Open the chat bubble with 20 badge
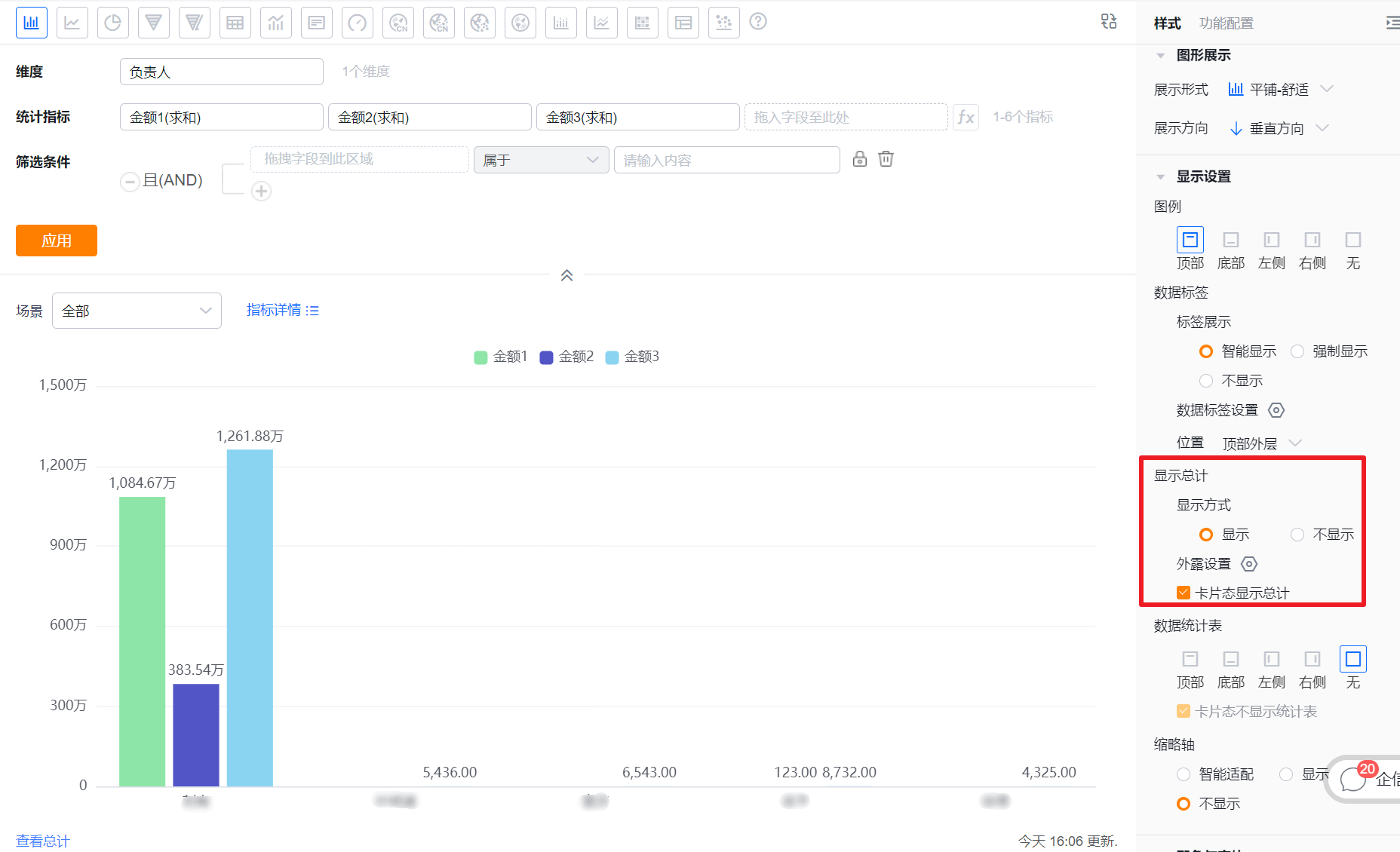Image resolution: width=1400 pixels, height=852 pixels. (1353, 780)
